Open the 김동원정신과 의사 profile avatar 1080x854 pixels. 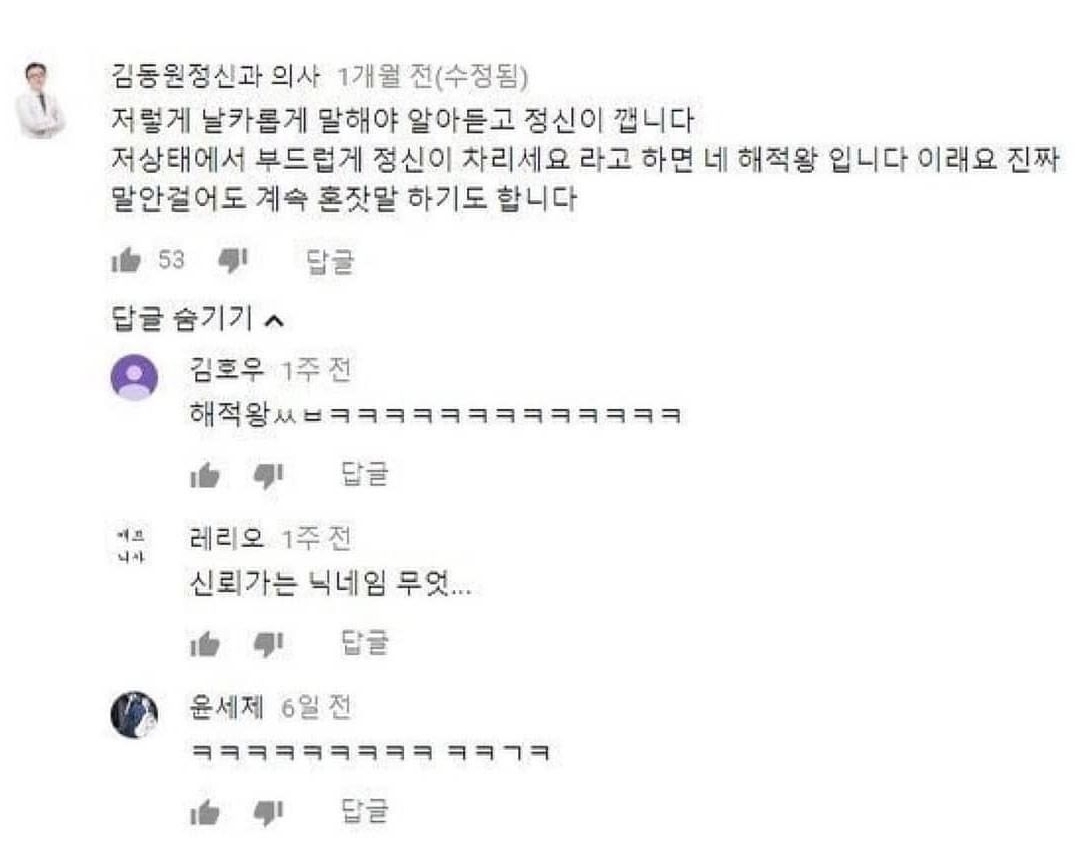[42, 100]
